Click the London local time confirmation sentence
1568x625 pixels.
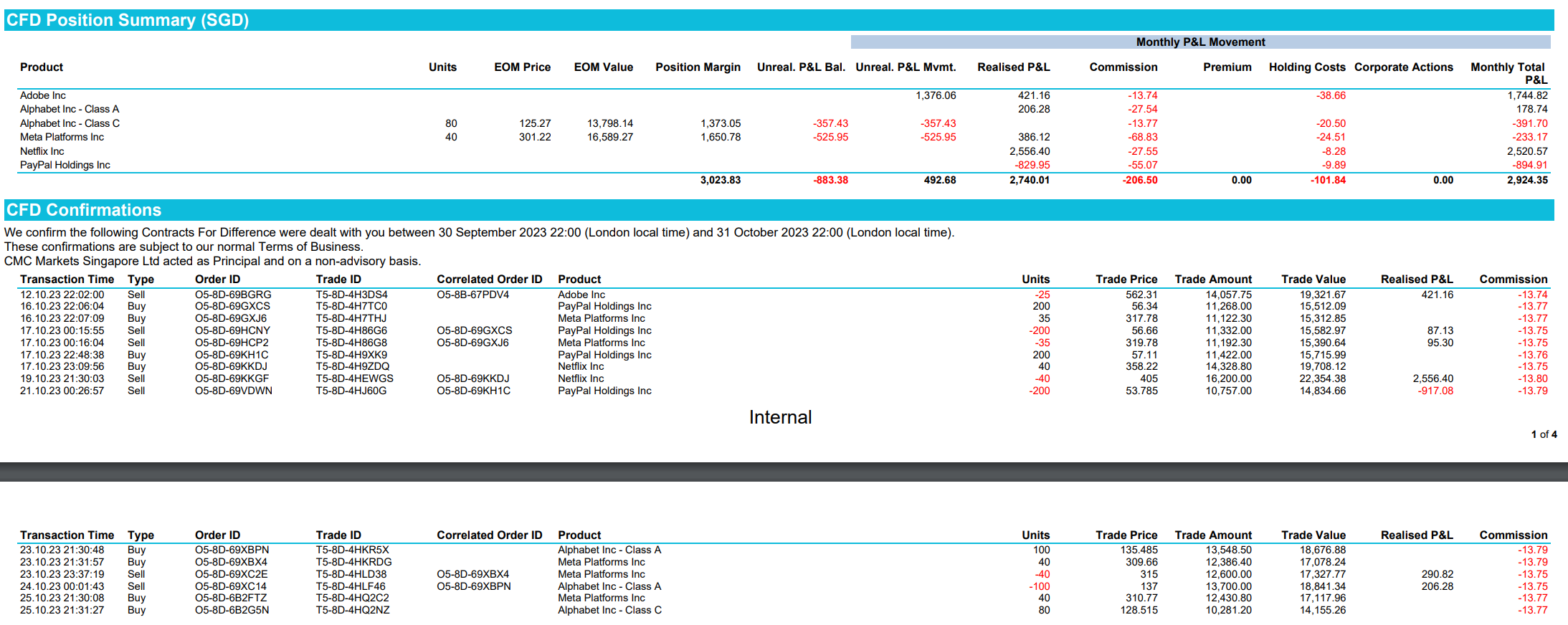(479, 232)
